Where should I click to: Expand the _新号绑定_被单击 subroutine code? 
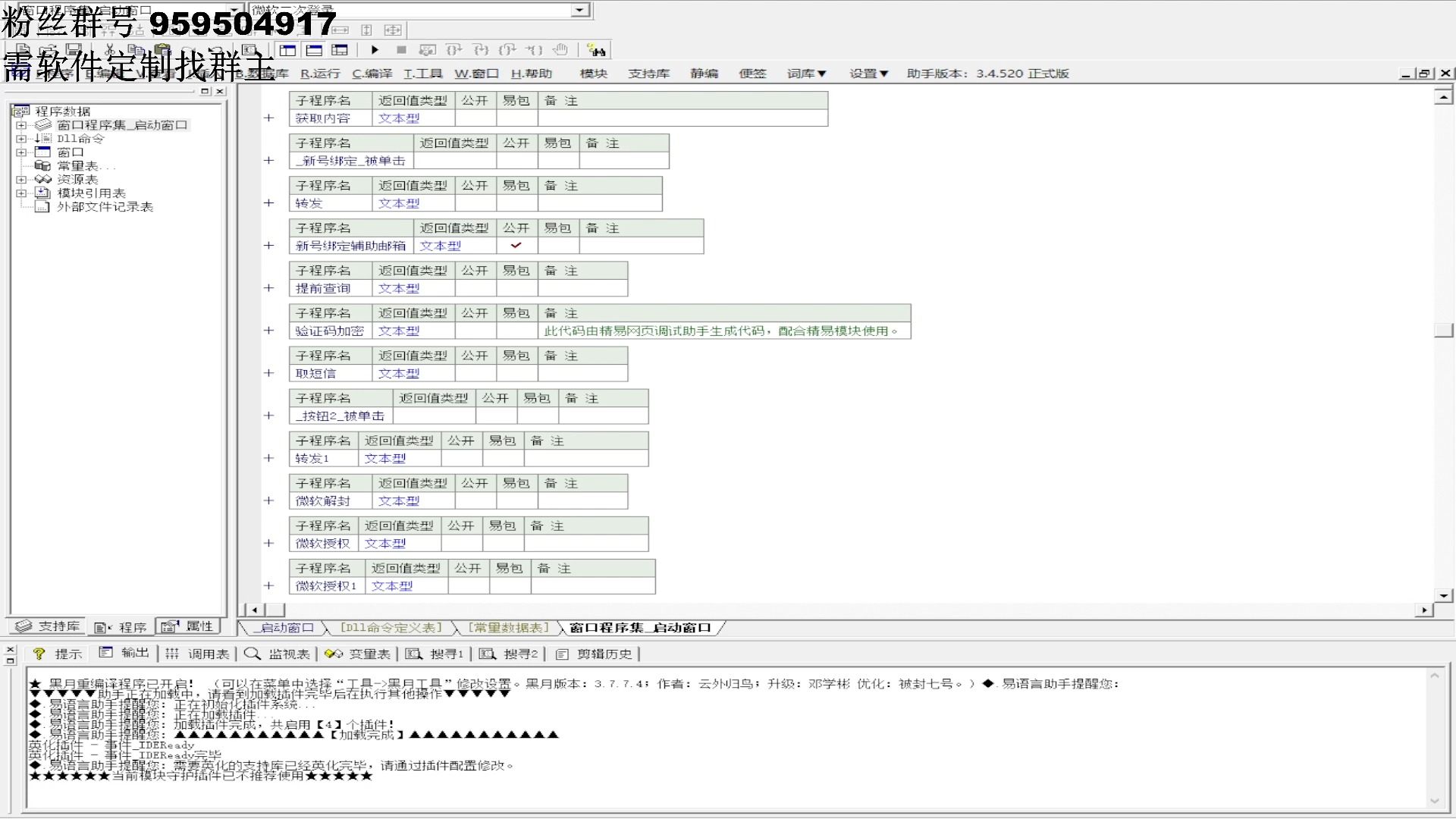[x=268, y=161]
